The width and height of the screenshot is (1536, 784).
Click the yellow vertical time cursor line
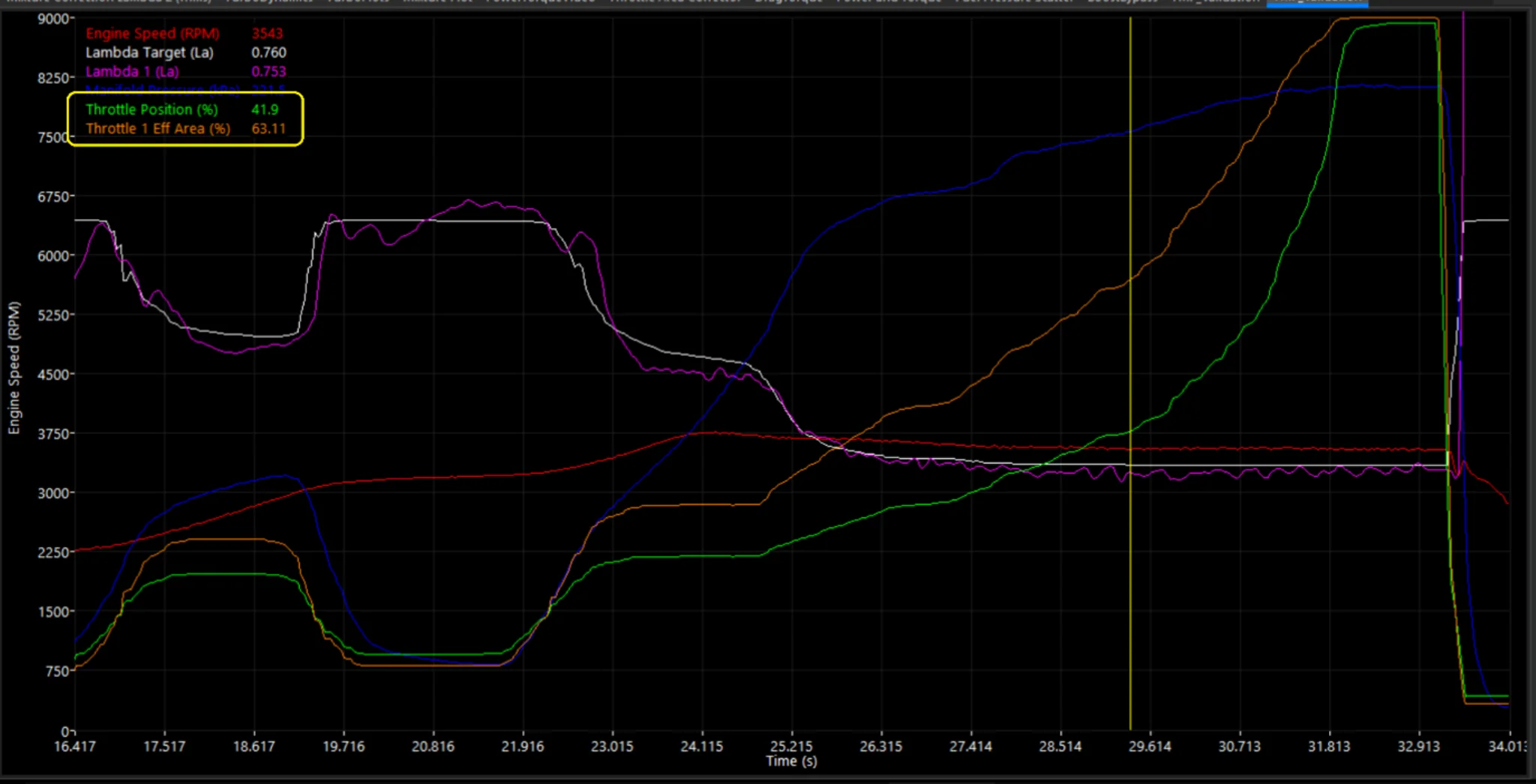click(1130, 375)
